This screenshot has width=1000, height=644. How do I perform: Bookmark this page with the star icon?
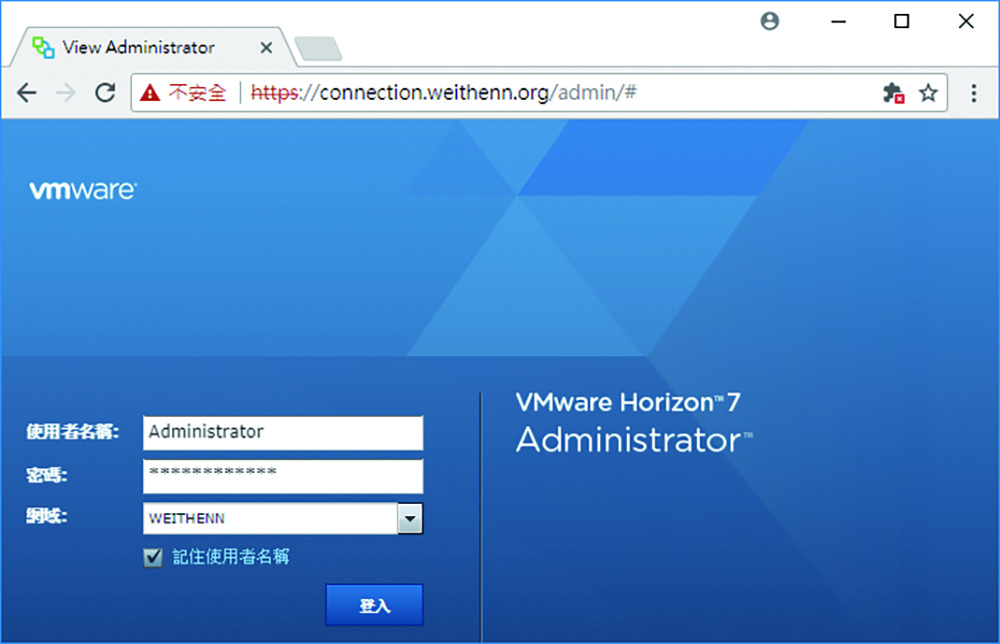pos(928,93)
